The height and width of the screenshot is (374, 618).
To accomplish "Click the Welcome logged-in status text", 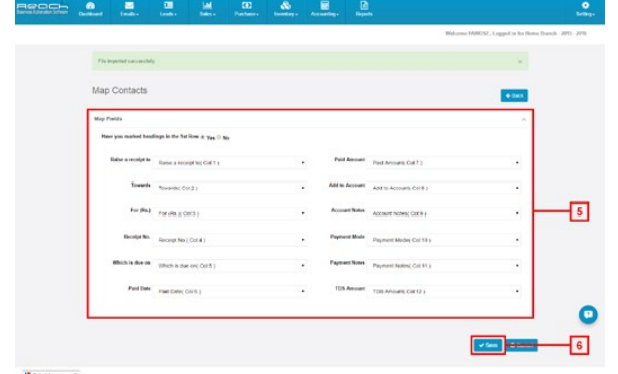I will pos(516,33).
